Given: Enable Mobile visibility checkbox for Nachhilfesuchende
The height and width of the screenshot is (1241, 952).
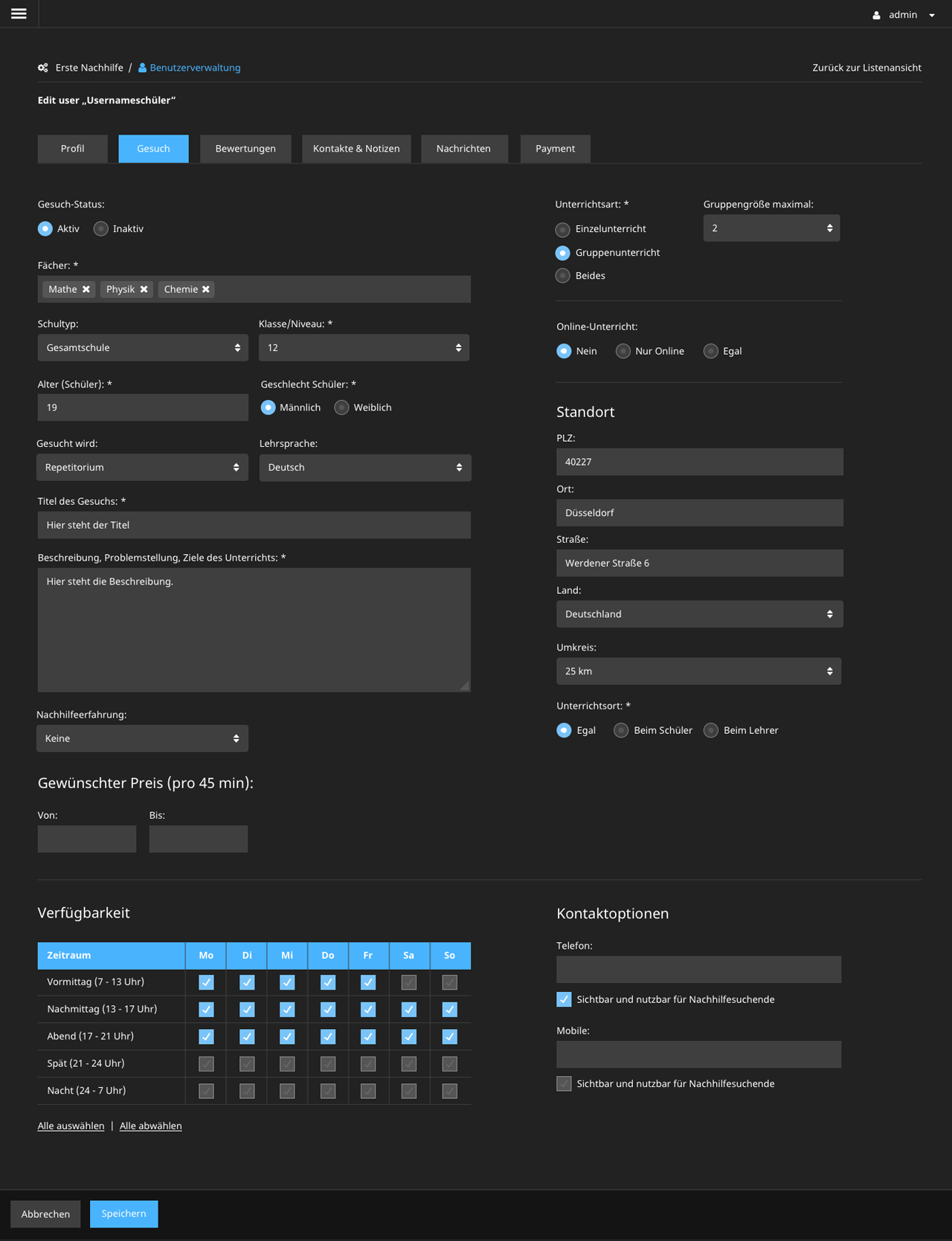Looking at the screenshot, I should pyautogui.click(x=564, y=1083).
